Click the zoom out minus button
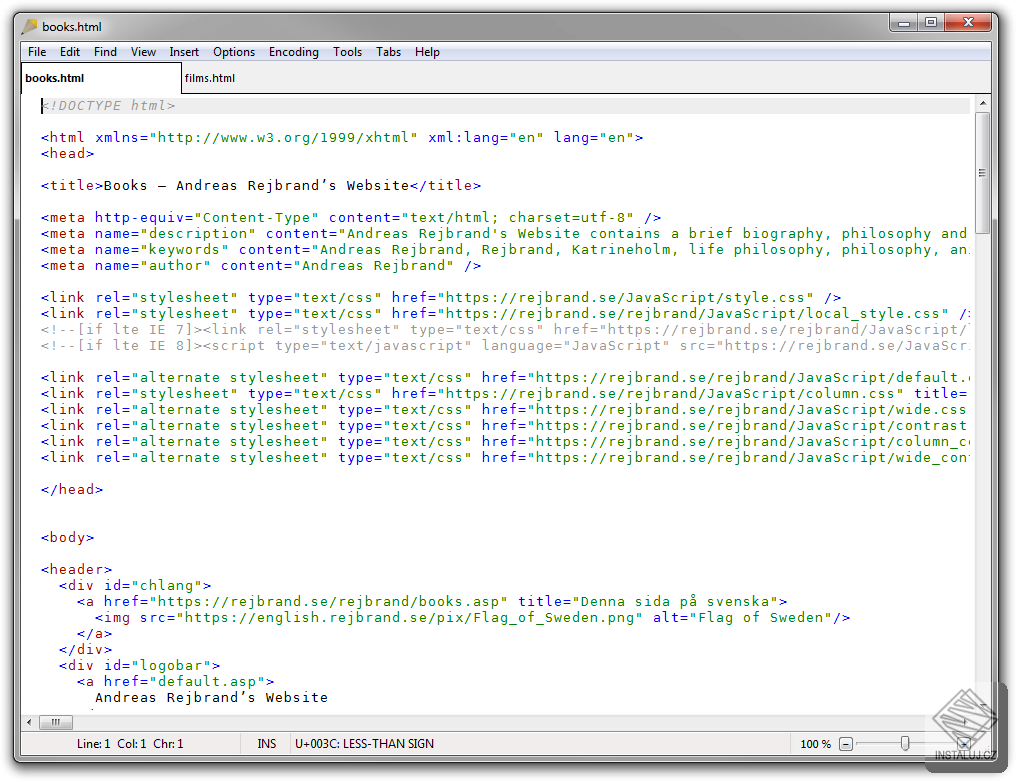 tap(846, 744)
